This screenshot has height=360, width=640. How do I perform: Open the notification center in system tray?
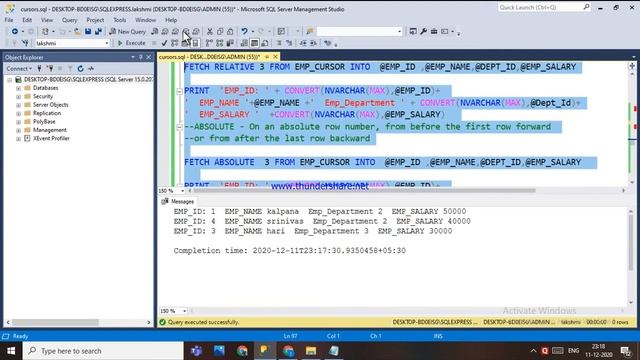[x=626, y=351]
